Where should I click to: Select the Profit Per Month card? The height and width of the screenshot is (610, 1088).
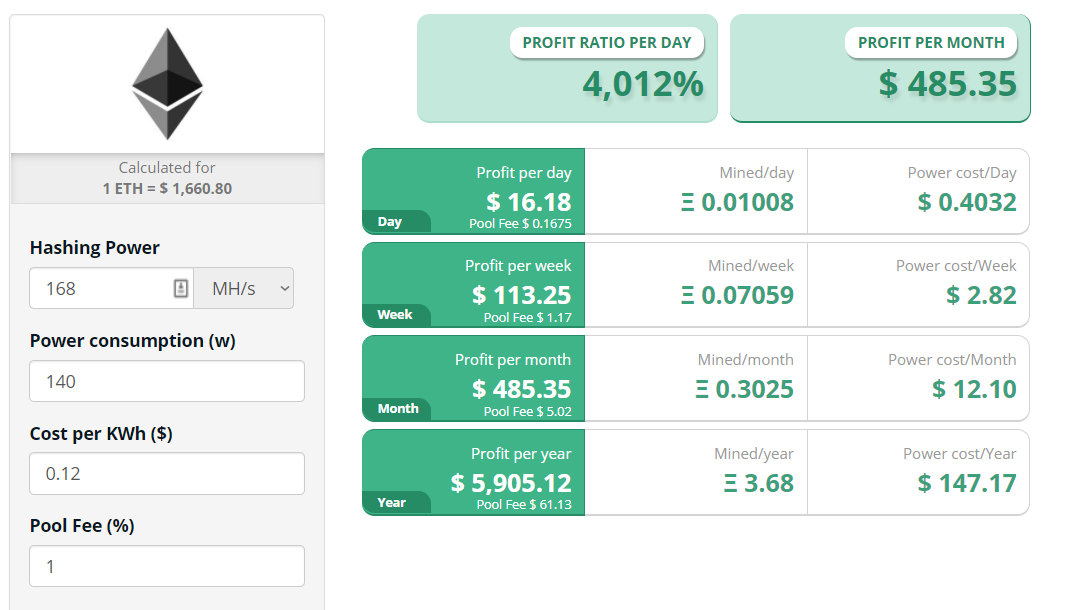[880, 68]
